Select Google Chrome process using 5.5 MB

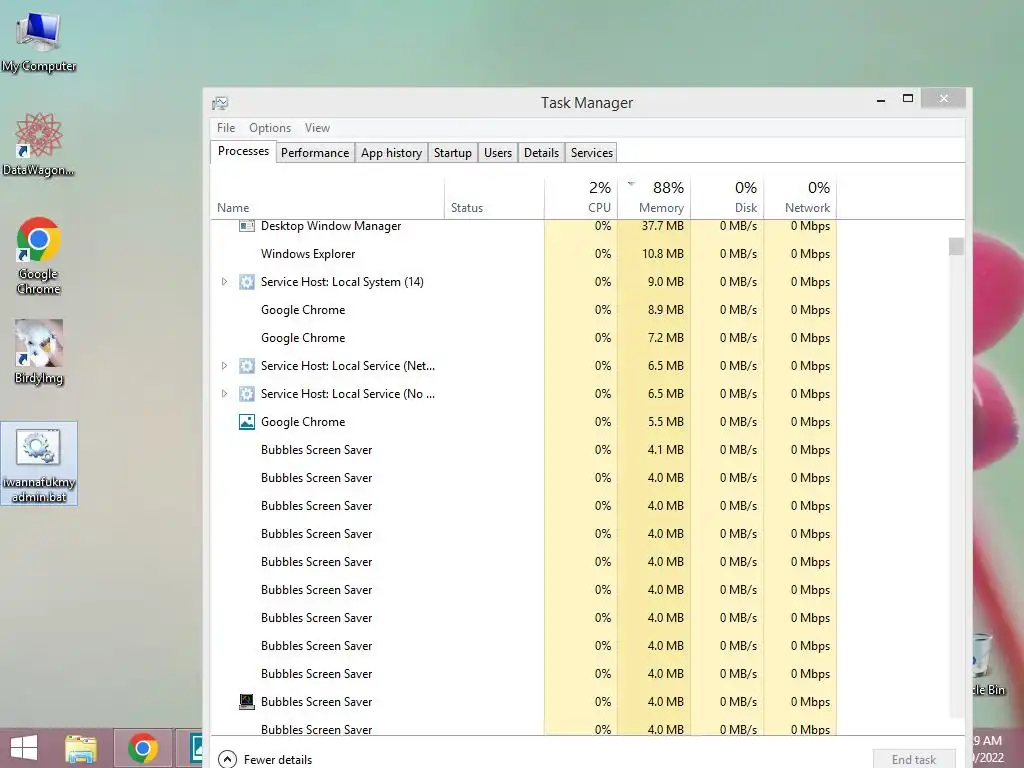click(524, 422)
